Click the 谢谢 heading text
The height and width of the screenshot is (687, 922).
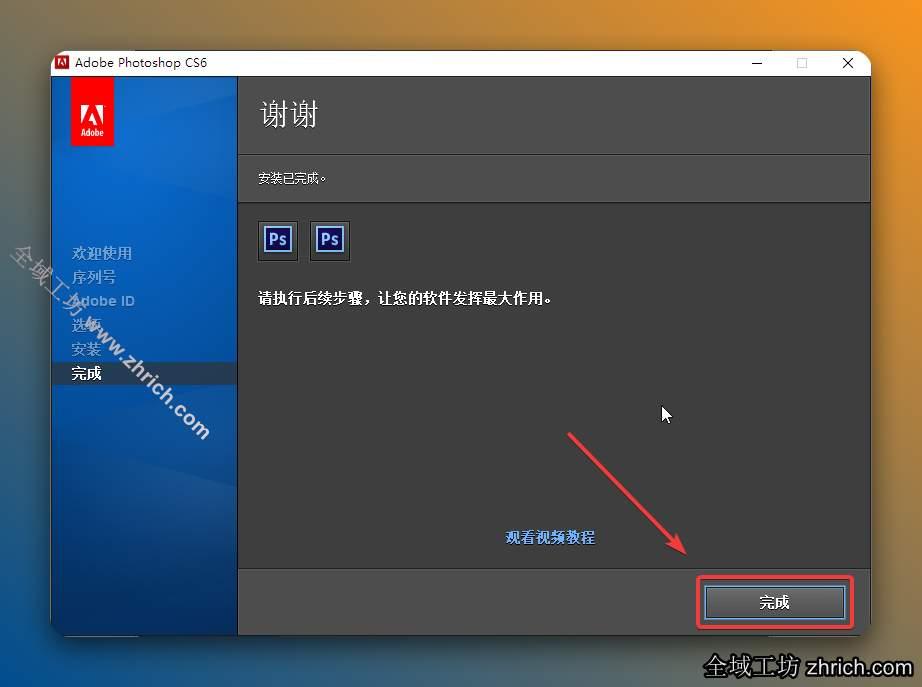click(289, 114)
